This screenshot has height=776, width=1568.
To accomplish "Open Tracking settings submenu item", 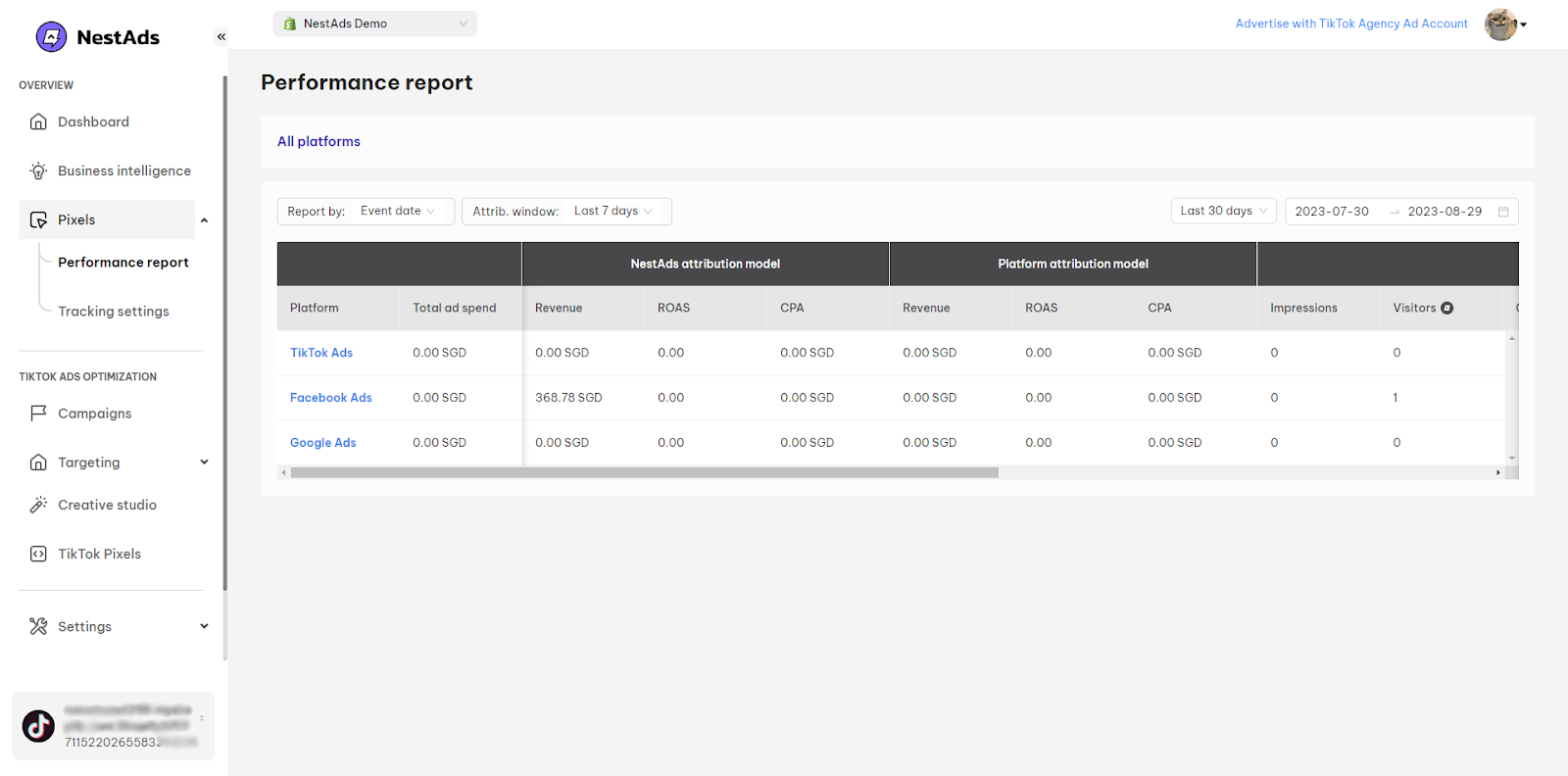I will 114,312.
